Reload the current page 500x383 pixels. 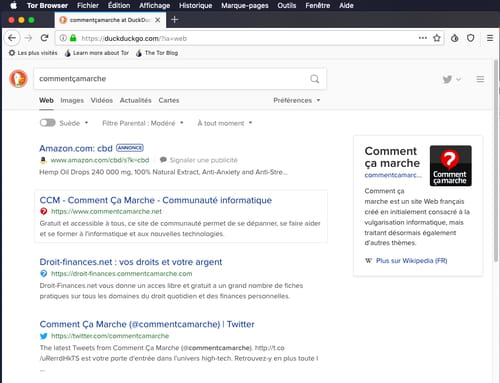[x=44, y=38]
